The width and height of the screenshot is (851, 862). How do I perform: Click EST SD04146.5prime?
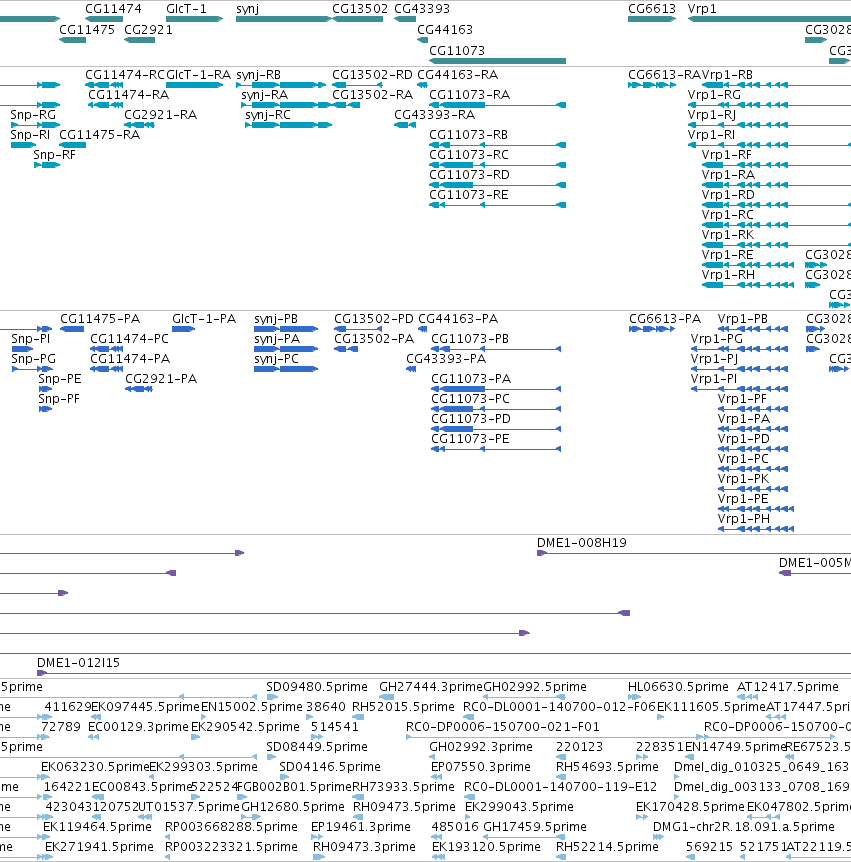[284, 777]
